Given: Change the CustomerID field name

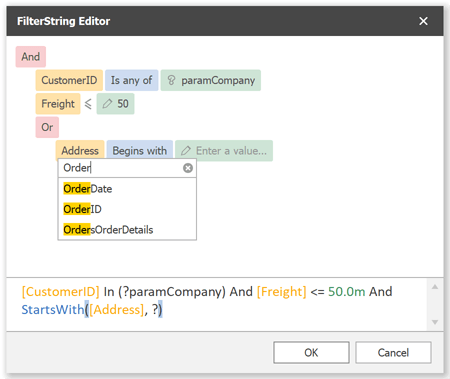Looking at the screenshot, I should tap(69, 80).
